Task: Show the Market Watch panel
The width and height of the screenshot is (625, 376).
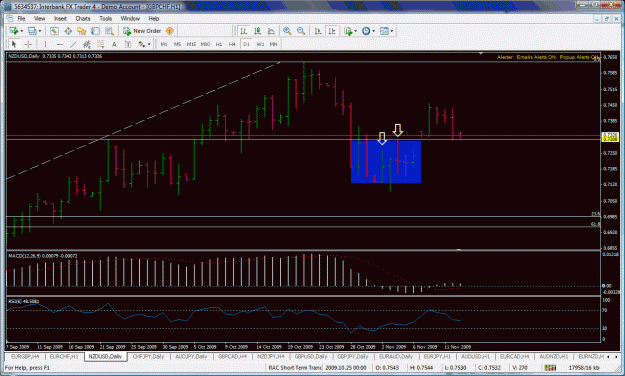Action: [54, 31]
